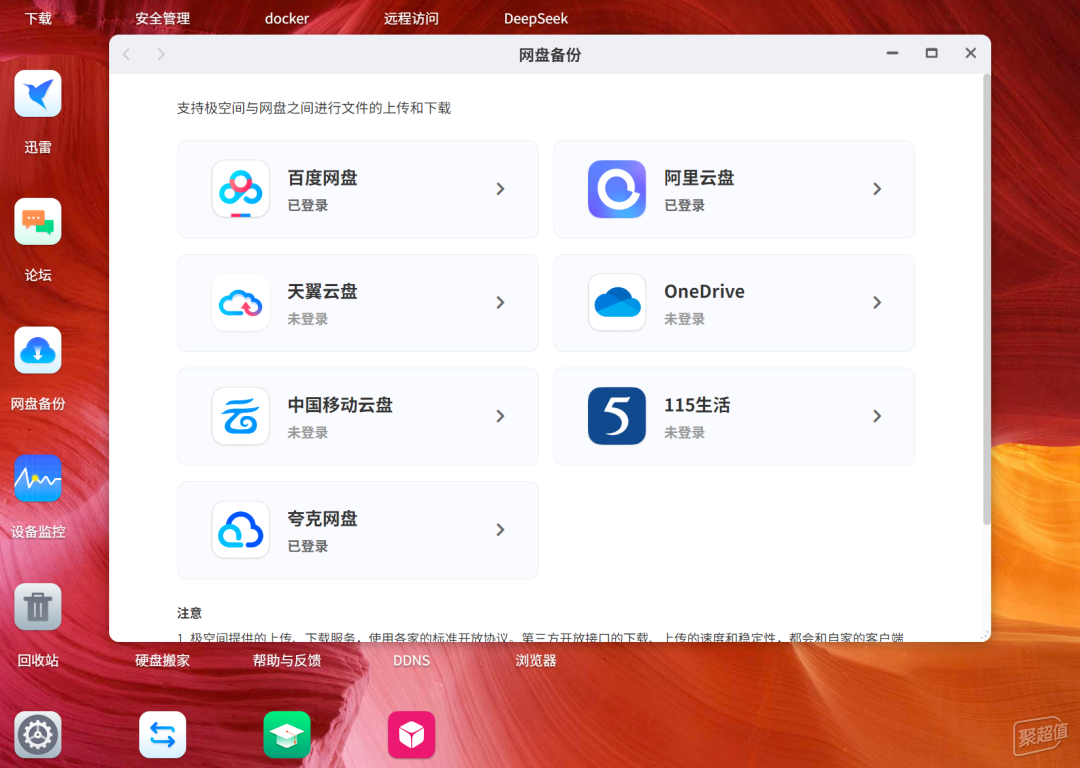Open Device Monitor (设备监控) desktop icon
Viewport: 1080px width, 768px height.
pos(38,479)
